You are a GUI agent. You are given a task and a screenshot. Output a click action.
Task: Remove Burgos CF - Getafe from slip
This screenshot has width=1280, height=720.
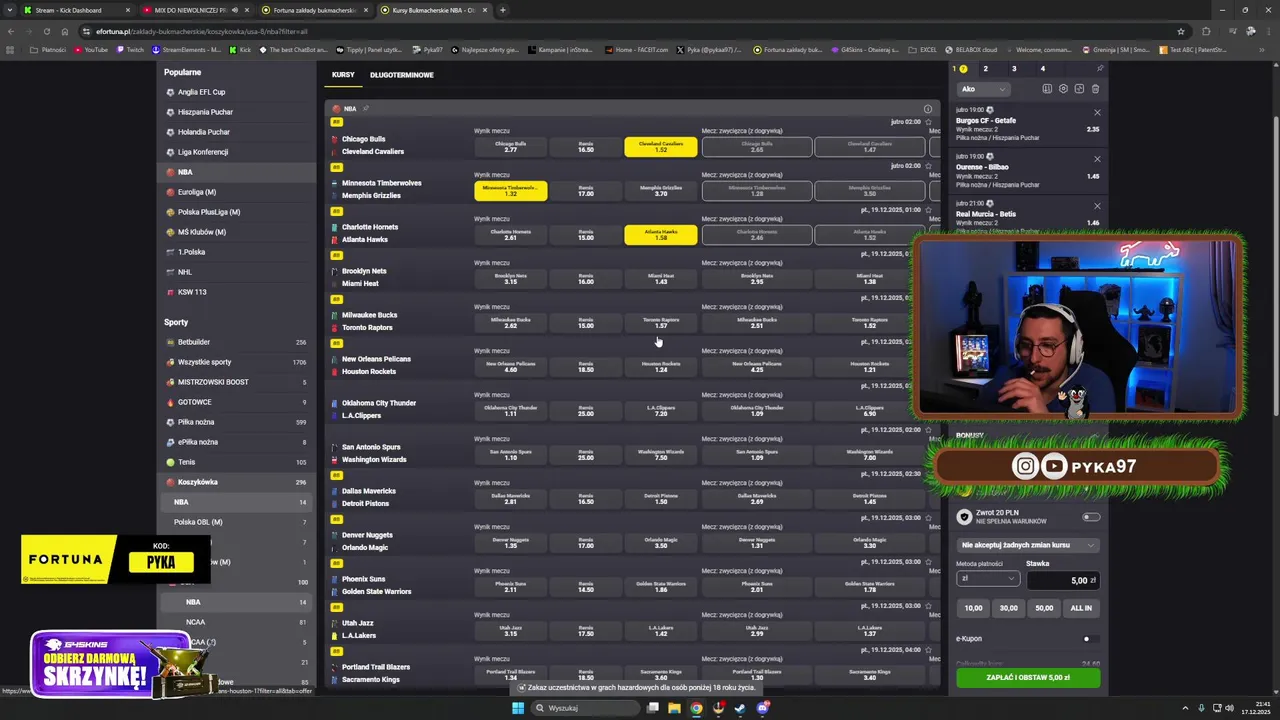1097,112
